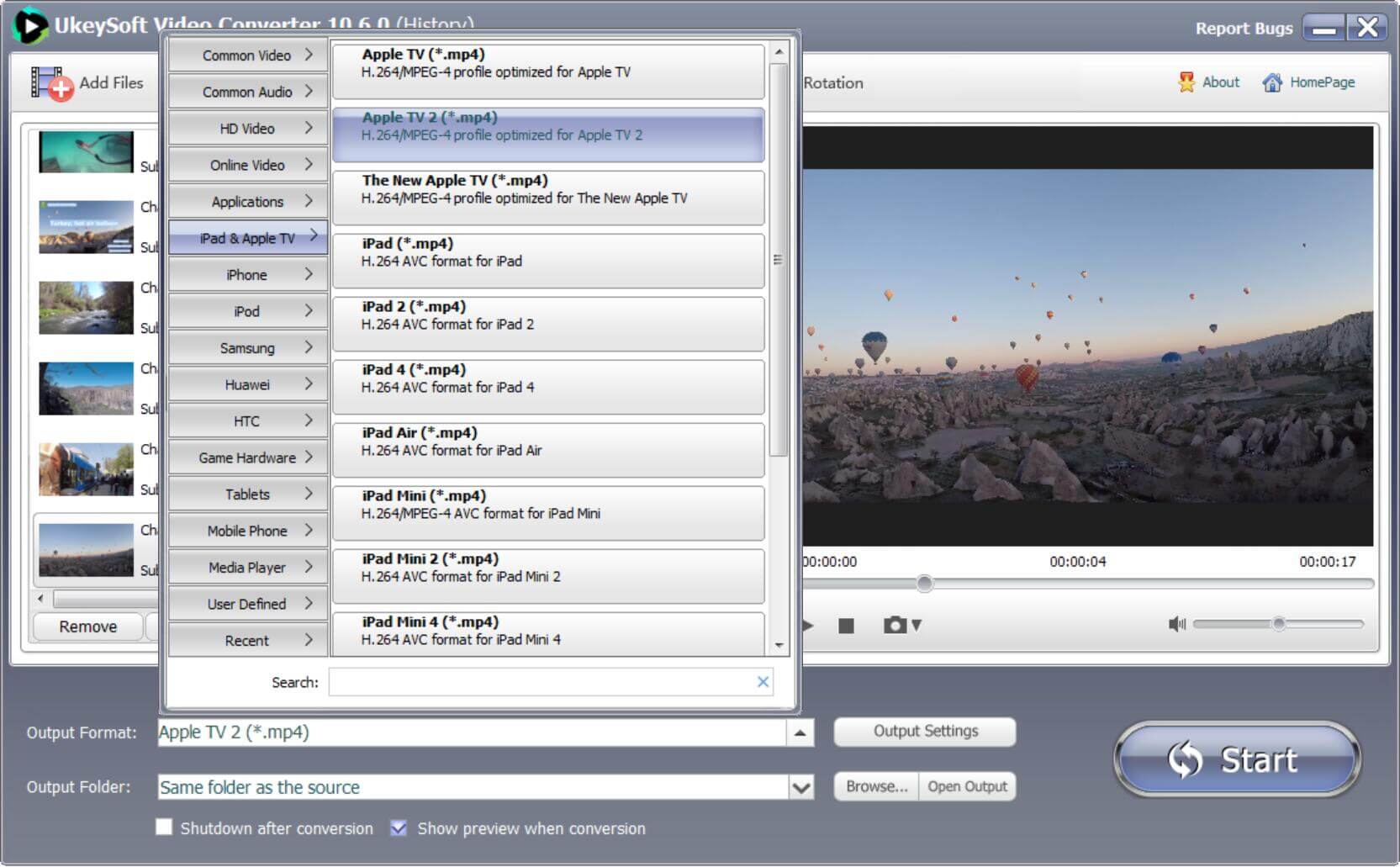Select iPad Mini 4 (*.mp4) format
1400x867 pixels.
point(548,634)
